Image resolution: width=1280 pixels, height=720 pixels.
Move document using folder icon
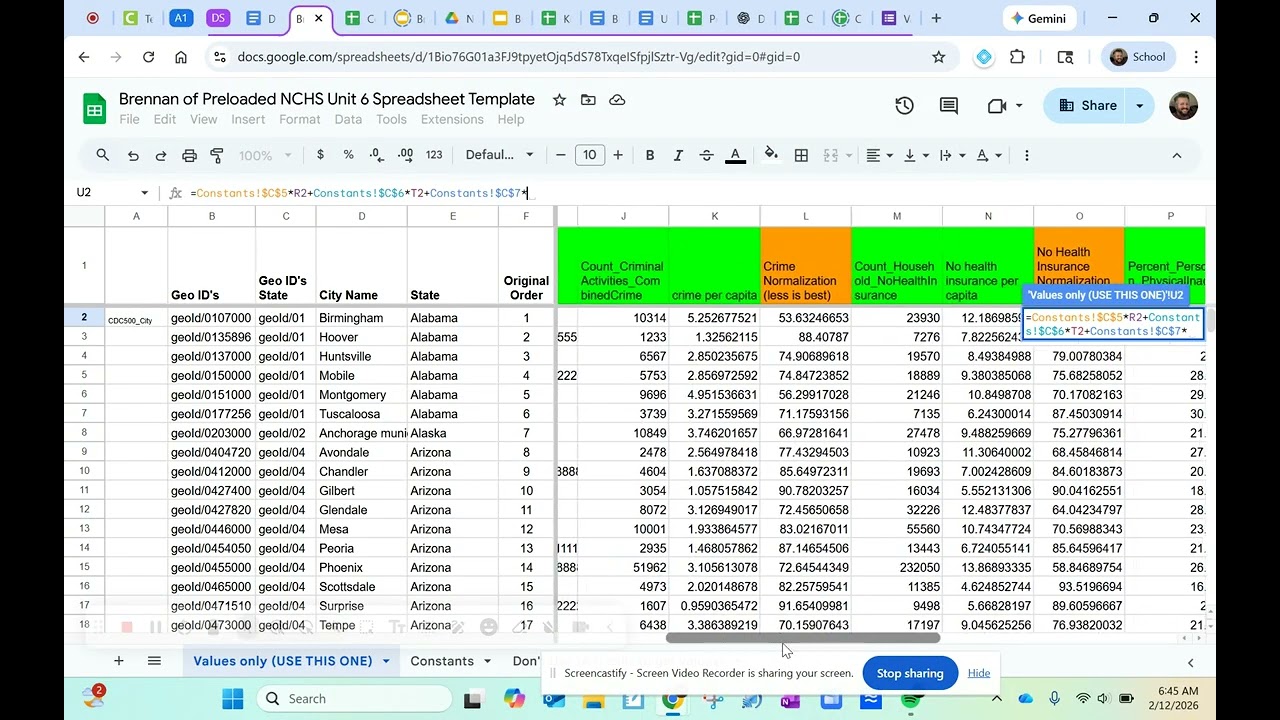(x=588, y=99)
